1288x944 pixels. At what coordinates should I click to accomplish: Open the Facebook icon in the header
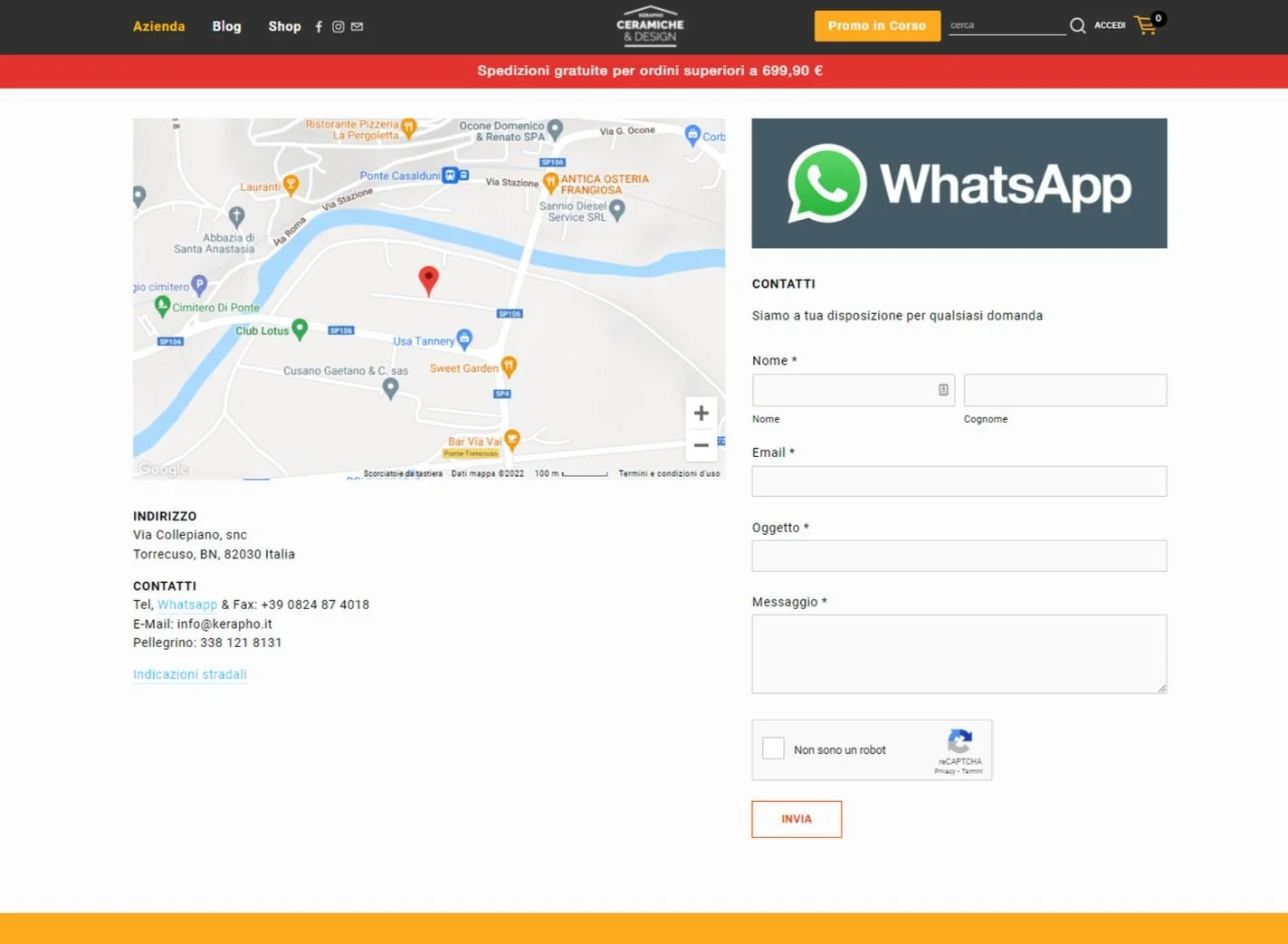pyautogui.click(x=319, y=27)
